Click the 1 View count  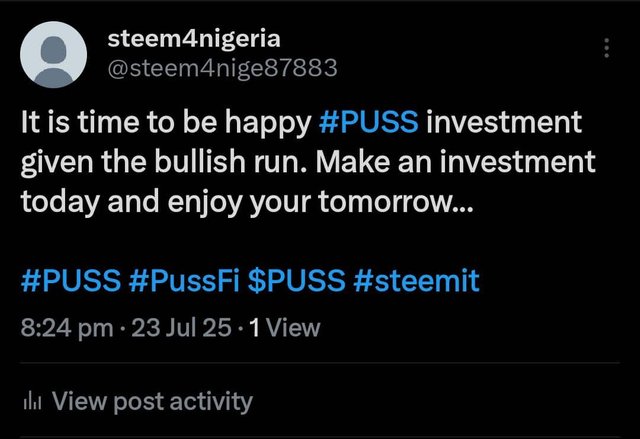click(285, 328)
